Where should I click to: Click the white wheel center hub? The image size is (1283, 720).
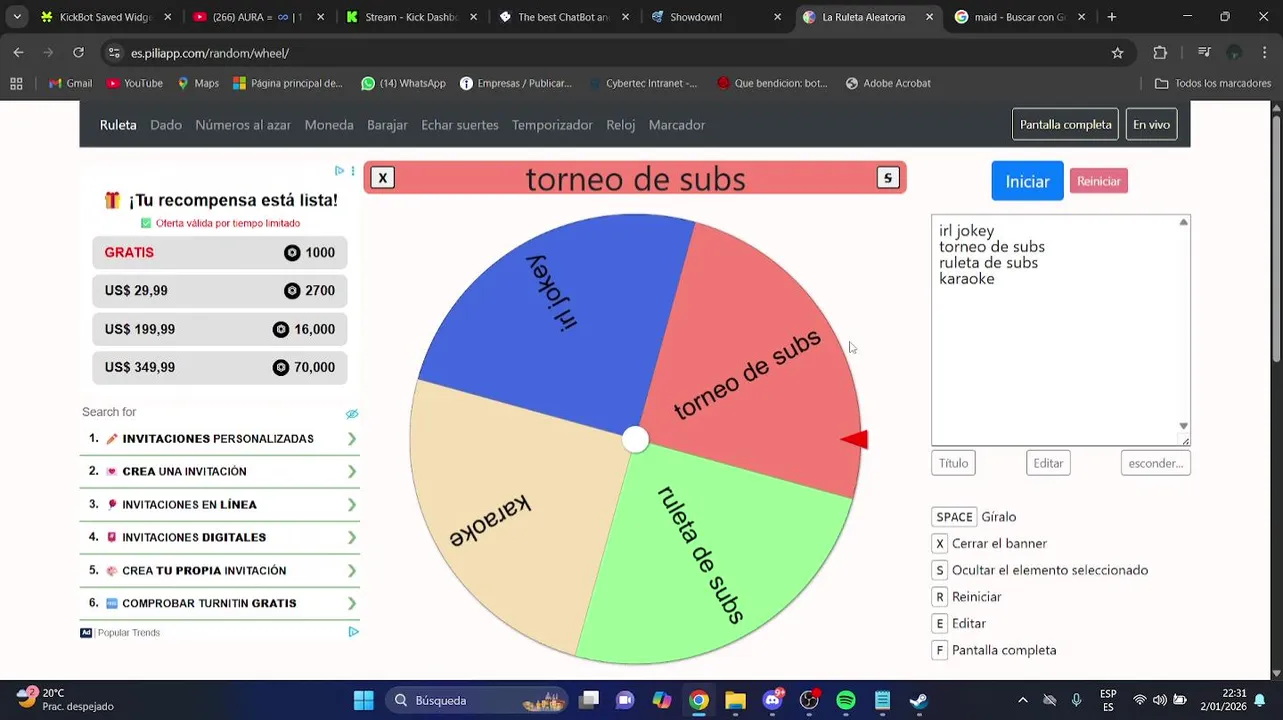[x=635, y=439]
